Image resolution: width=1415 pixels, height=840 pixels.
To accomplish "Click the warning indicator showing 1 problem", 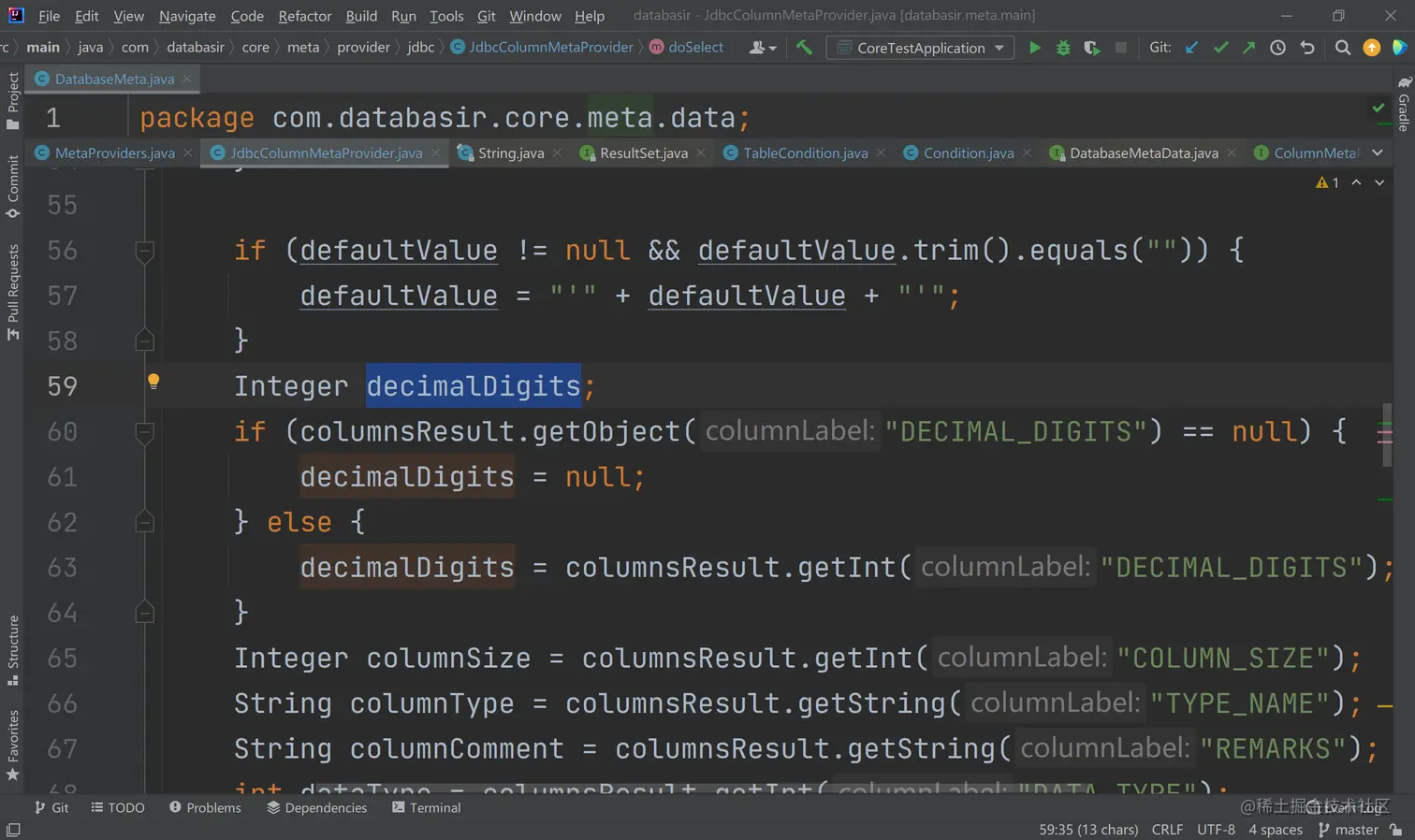I will pos(1327,182).
